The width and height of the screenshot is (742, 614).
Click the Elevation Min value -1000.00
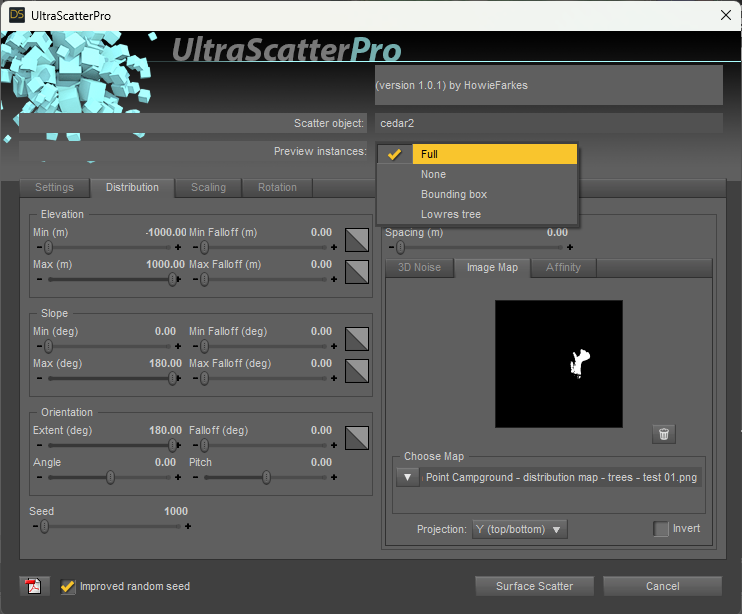pos(166,232)
